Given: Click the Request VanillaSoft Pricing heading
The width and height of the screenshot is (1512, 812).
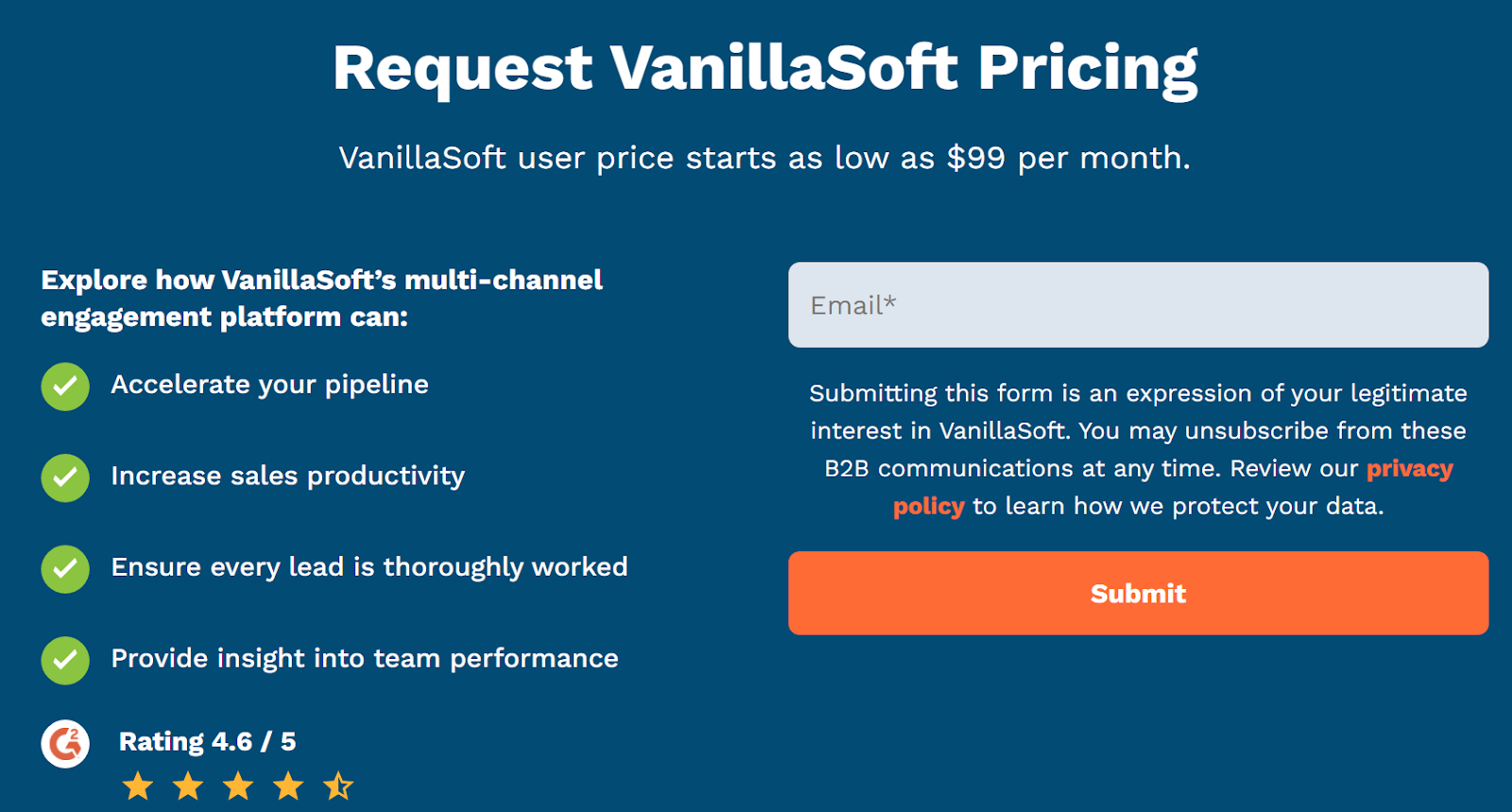Looking at the screenshot, I should (765, 68).
